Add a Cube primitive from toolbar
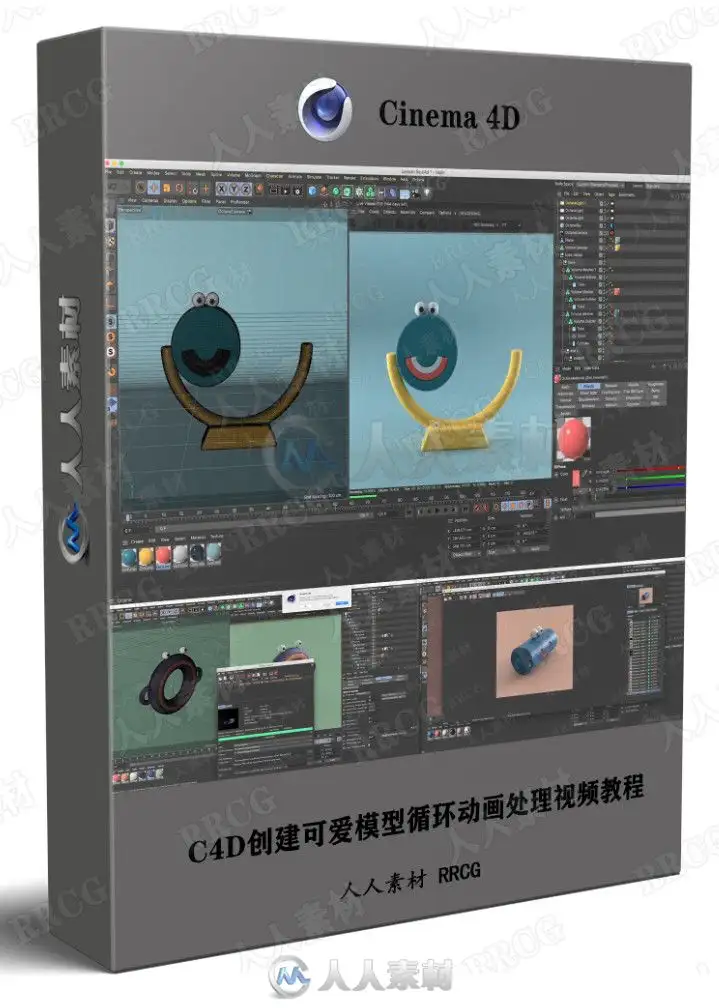 [x=312, y=190]
